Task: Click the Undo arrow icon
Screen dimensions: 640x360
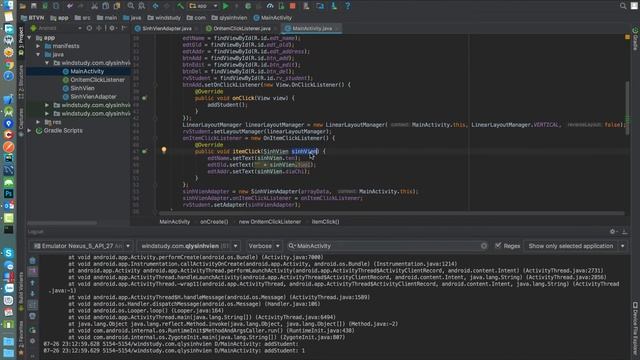Action: point(70,6)
